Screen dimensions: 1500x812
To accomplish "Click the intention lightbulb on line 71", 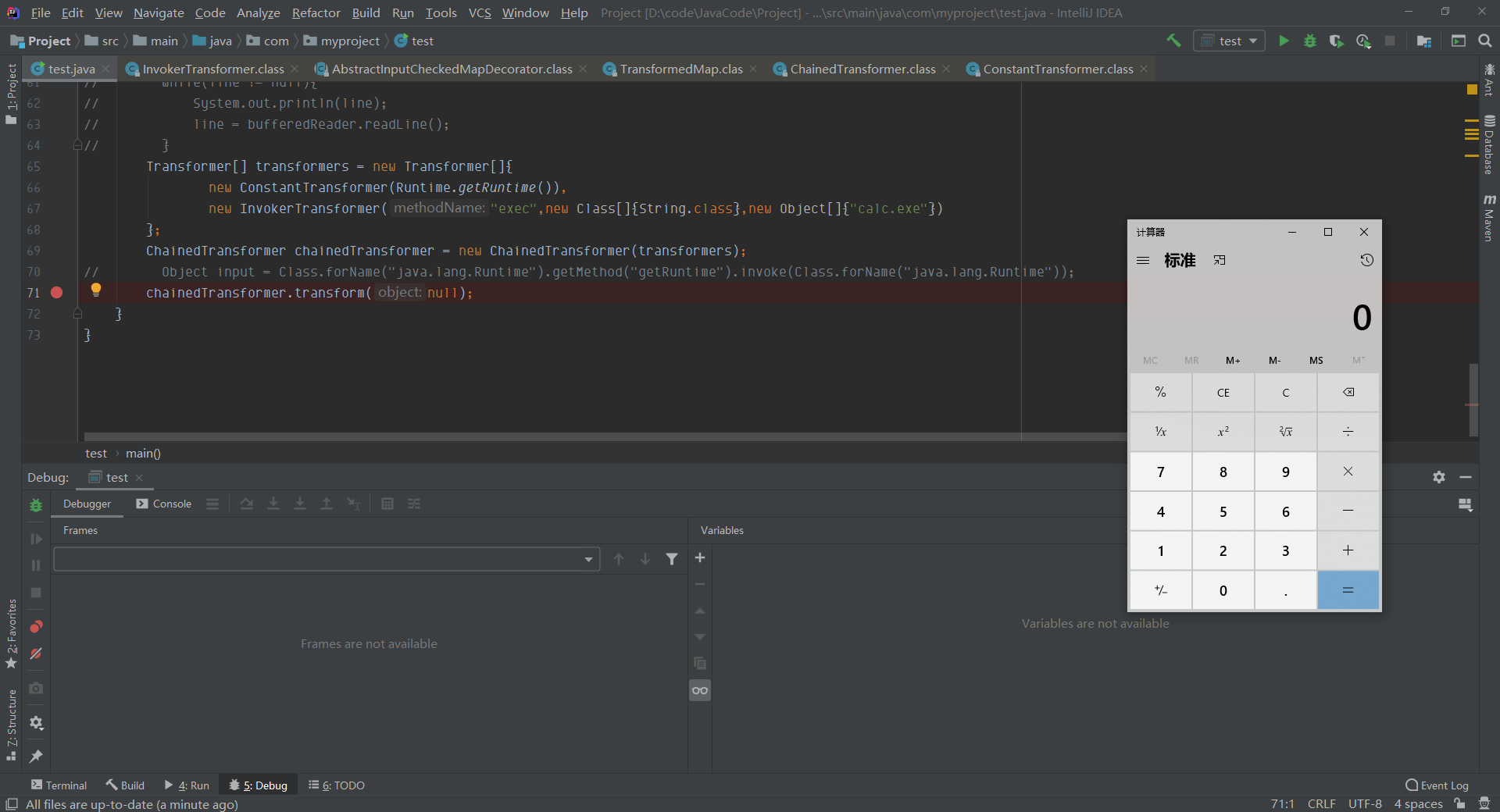I will 96,290.
